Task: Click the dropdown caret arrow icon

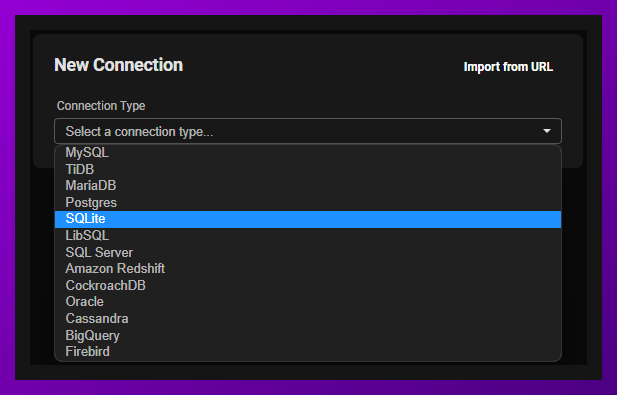Action: coord(547,131)
